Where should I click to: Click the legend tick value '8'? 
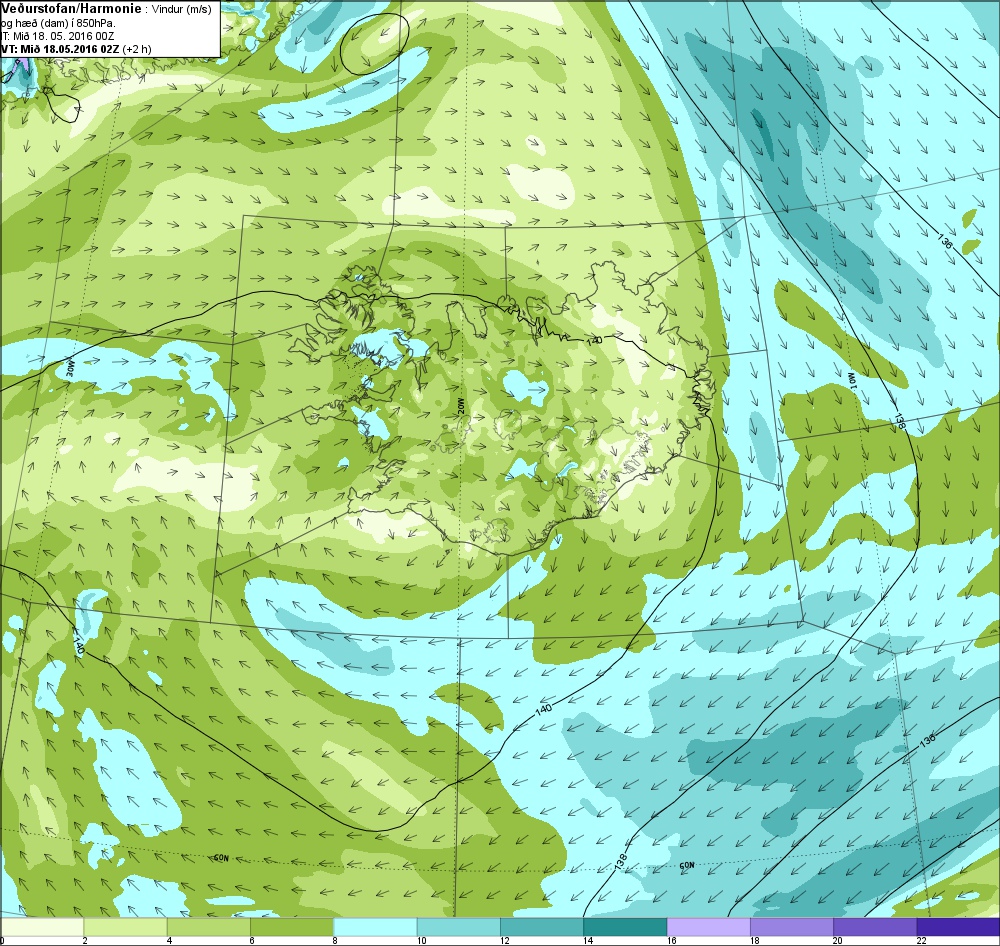point(334,940)
